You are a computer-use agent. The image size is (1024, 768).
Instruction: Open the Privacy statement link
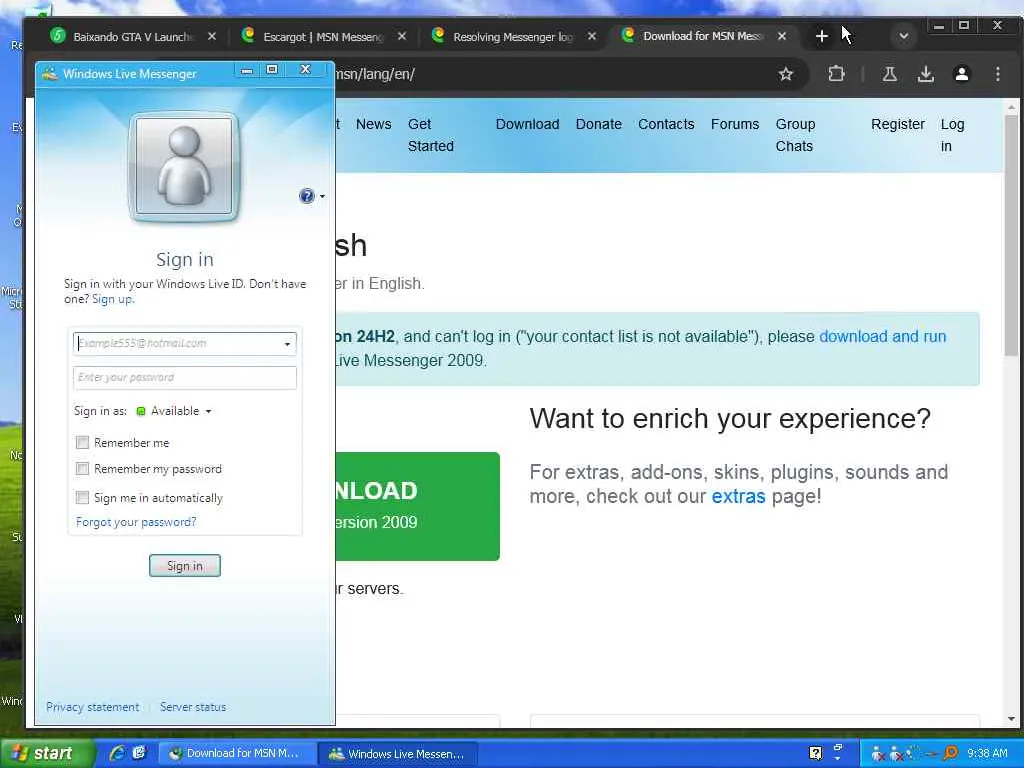tap(92, 707)
